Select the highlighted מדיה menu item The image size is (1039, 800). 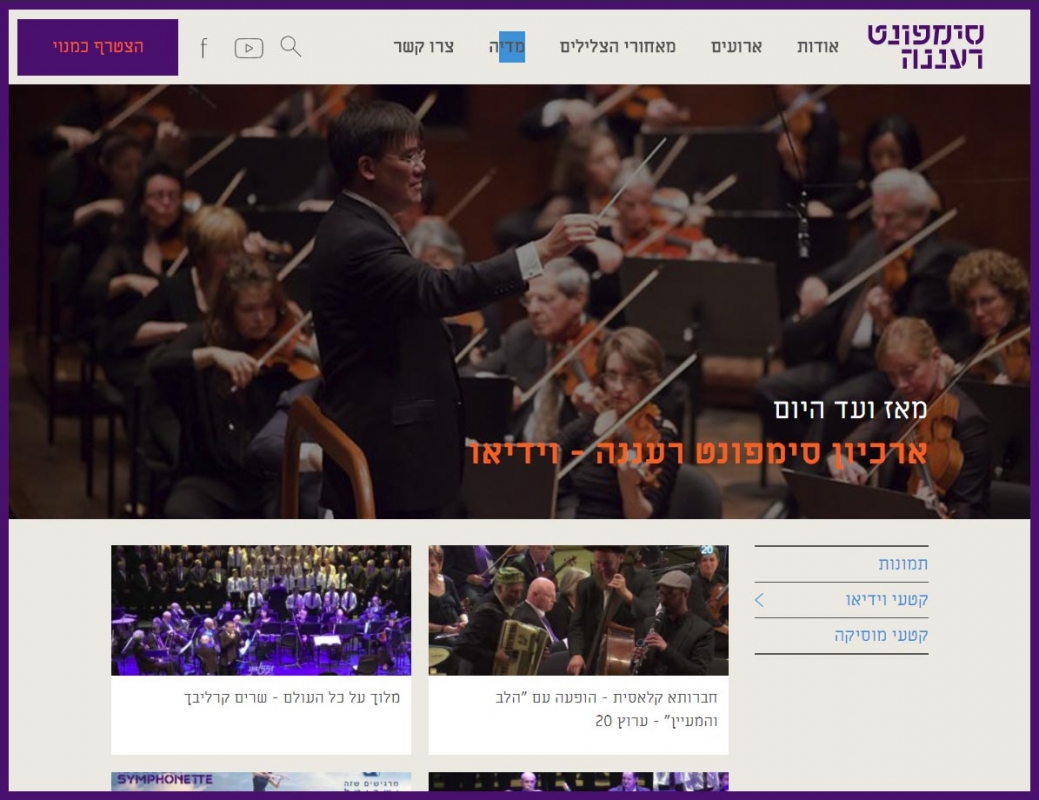pos(507,47)
